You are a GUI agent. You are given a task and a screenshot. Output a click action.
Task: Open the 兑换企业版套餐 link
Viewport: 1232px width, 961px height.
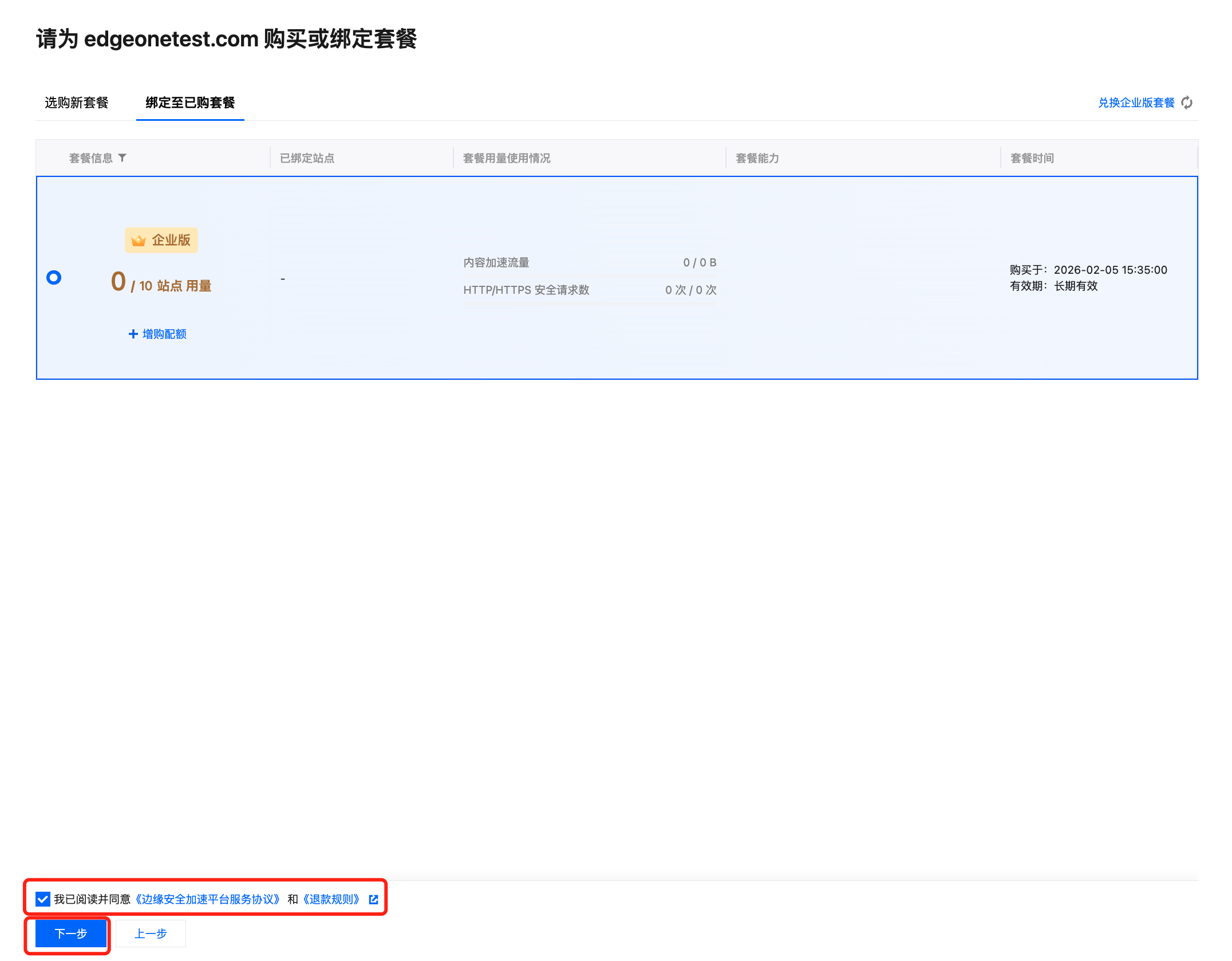[x=1136, y=103]
